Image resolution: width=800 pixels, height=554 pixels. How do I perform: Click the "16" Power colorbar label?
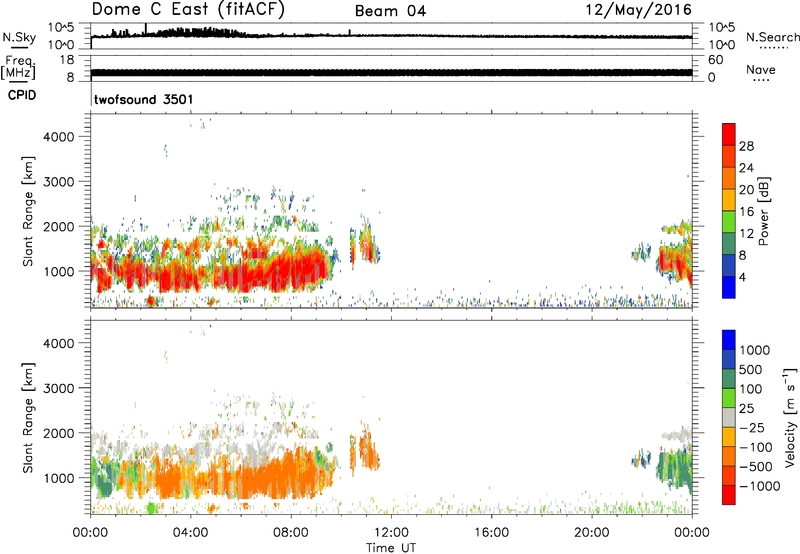746,212
